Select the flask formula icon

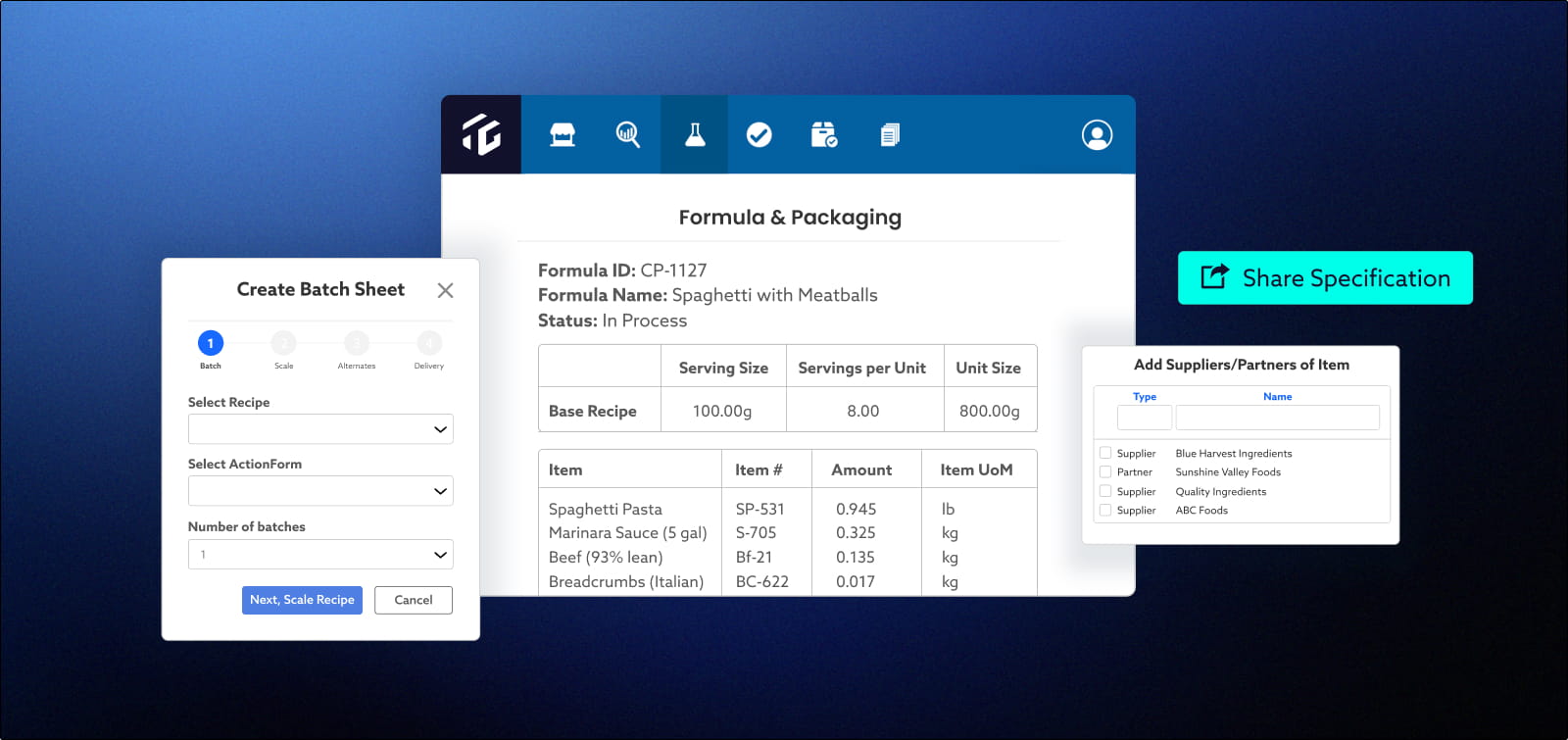point(695,134)
